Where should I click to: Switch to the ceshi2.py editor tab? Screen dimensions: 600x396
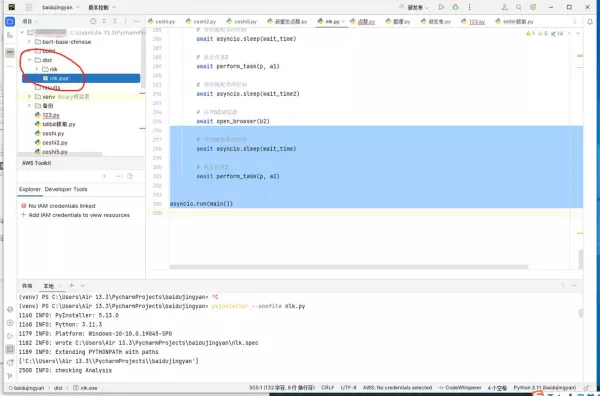[201, 21]
